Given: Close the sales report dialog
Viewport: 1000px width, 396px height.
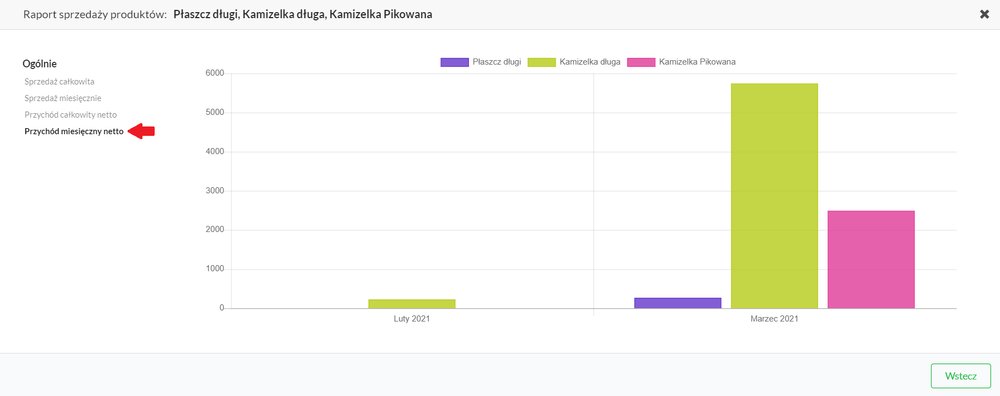Looking at the screenshot, I should (984, 14).
